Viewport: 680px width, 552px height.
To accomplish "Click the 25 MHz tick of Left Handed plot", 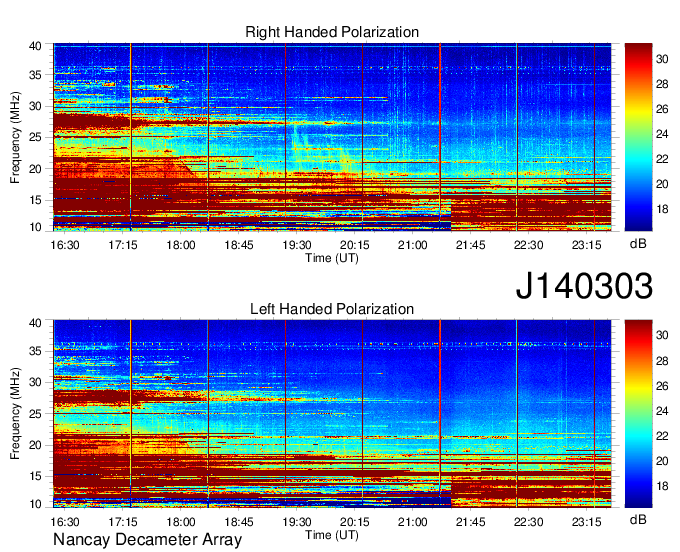I will coord(35,414).
